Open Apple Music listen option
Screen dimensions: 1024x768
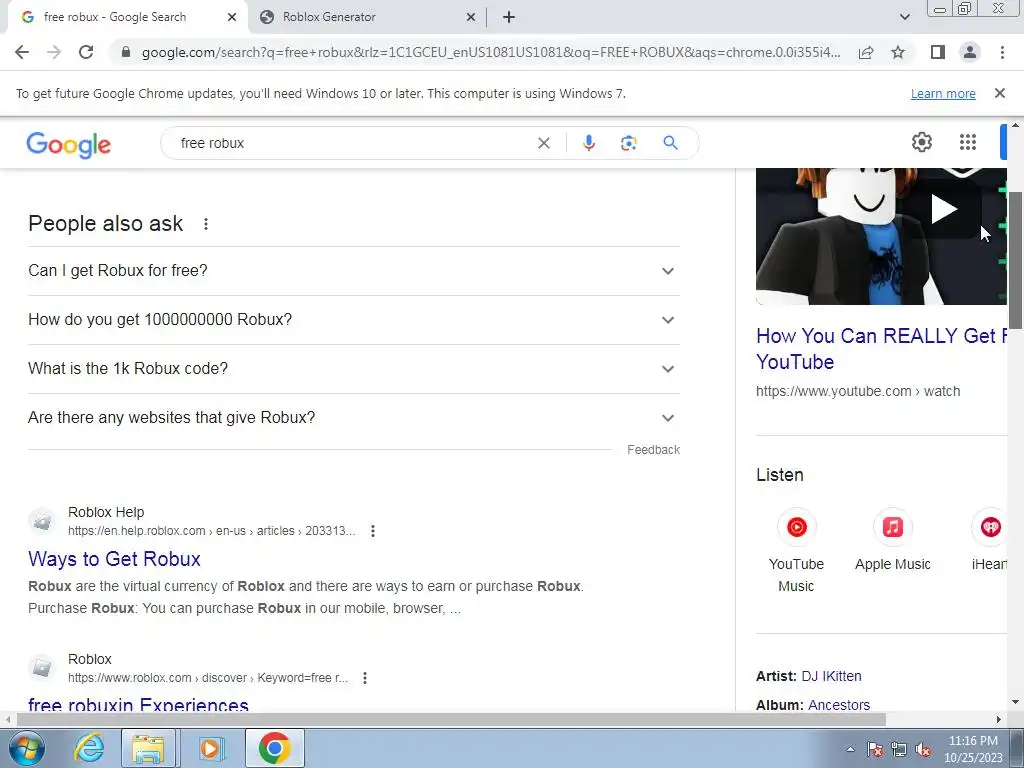tap(893, 541)
